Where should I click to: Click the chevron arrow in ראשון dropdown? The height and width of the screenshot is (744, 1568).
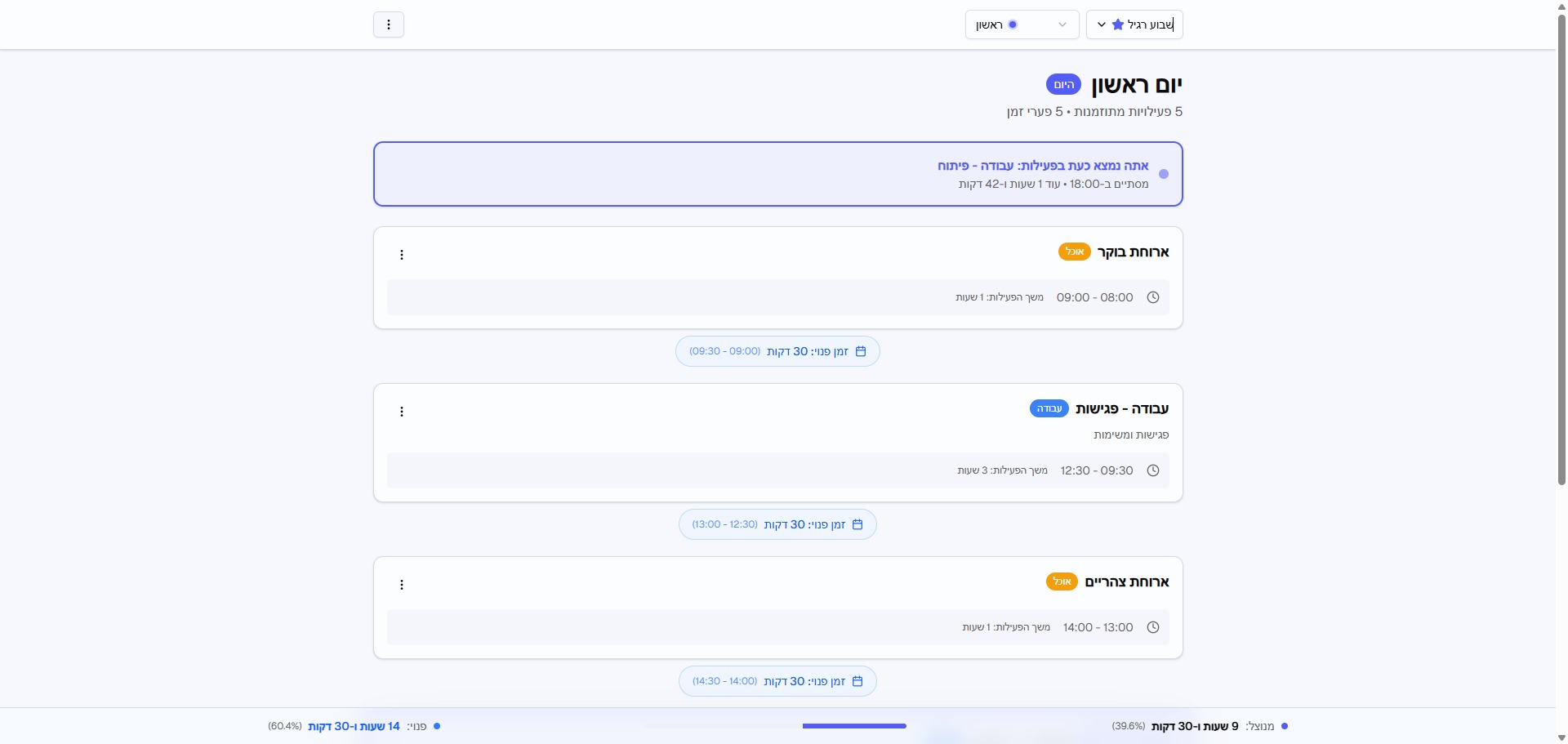click(1062, 25)
